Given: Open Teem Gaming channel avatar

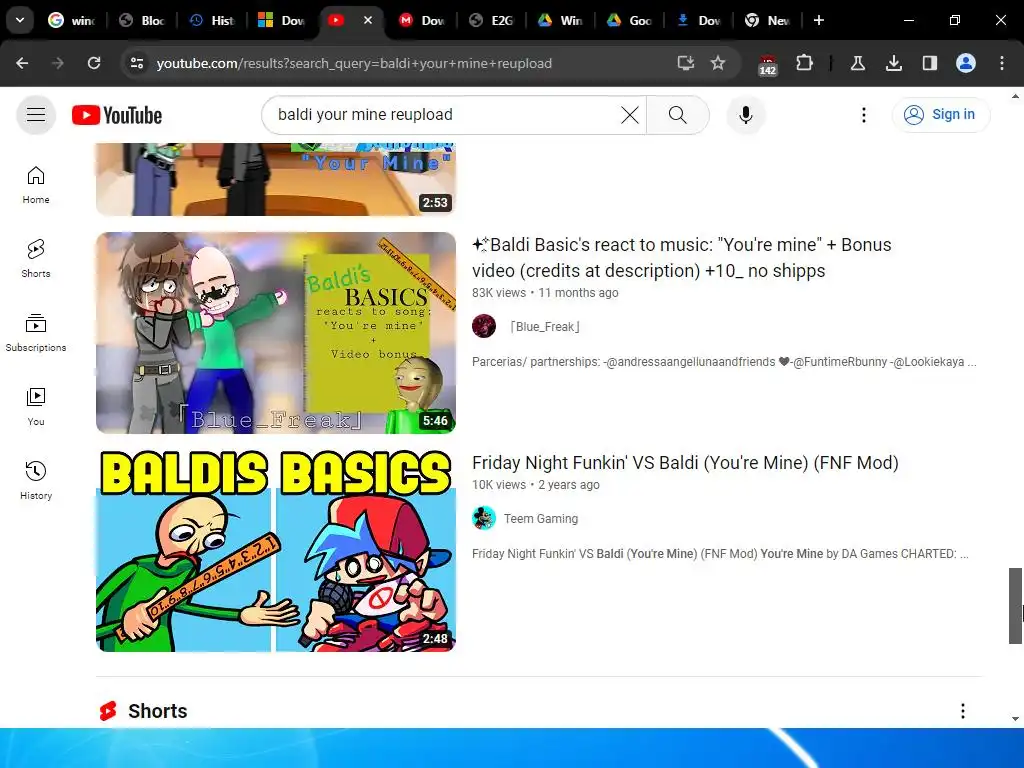Looking at the screenshot, I should (484, 518).
